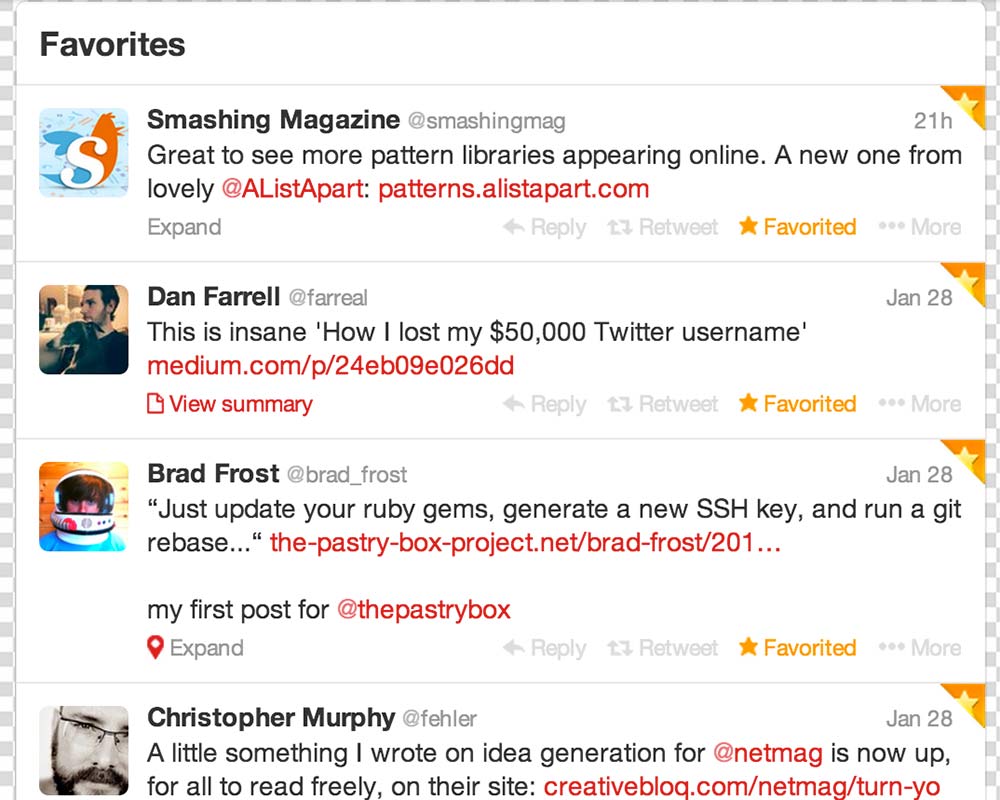
Task: Unfavorite the Smashing Magazine tweet
Action: [797, 226]
